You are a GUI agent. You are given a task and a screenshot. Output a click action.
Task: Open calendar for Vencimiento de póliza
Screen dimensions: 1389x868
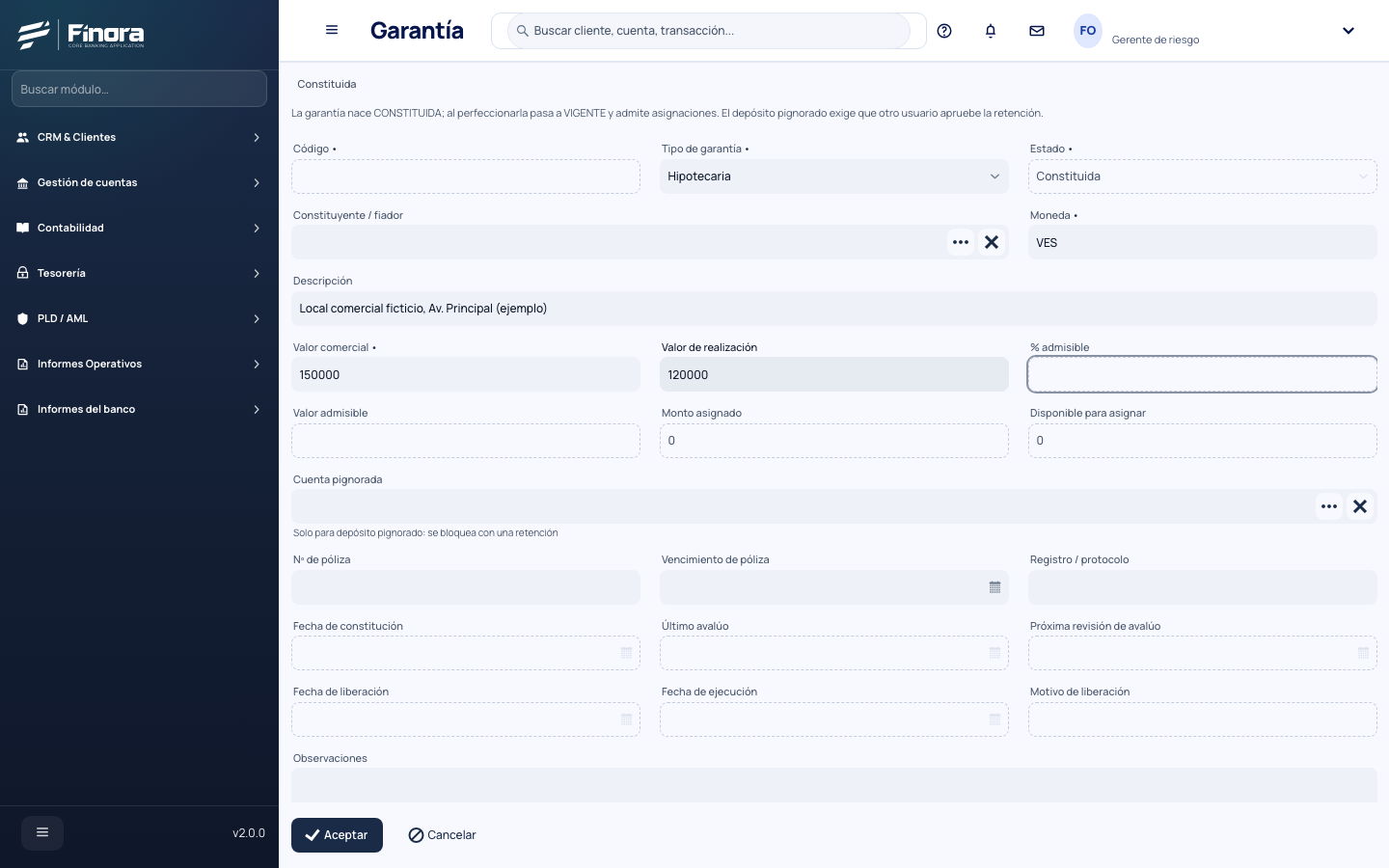[x=994, y=587]
